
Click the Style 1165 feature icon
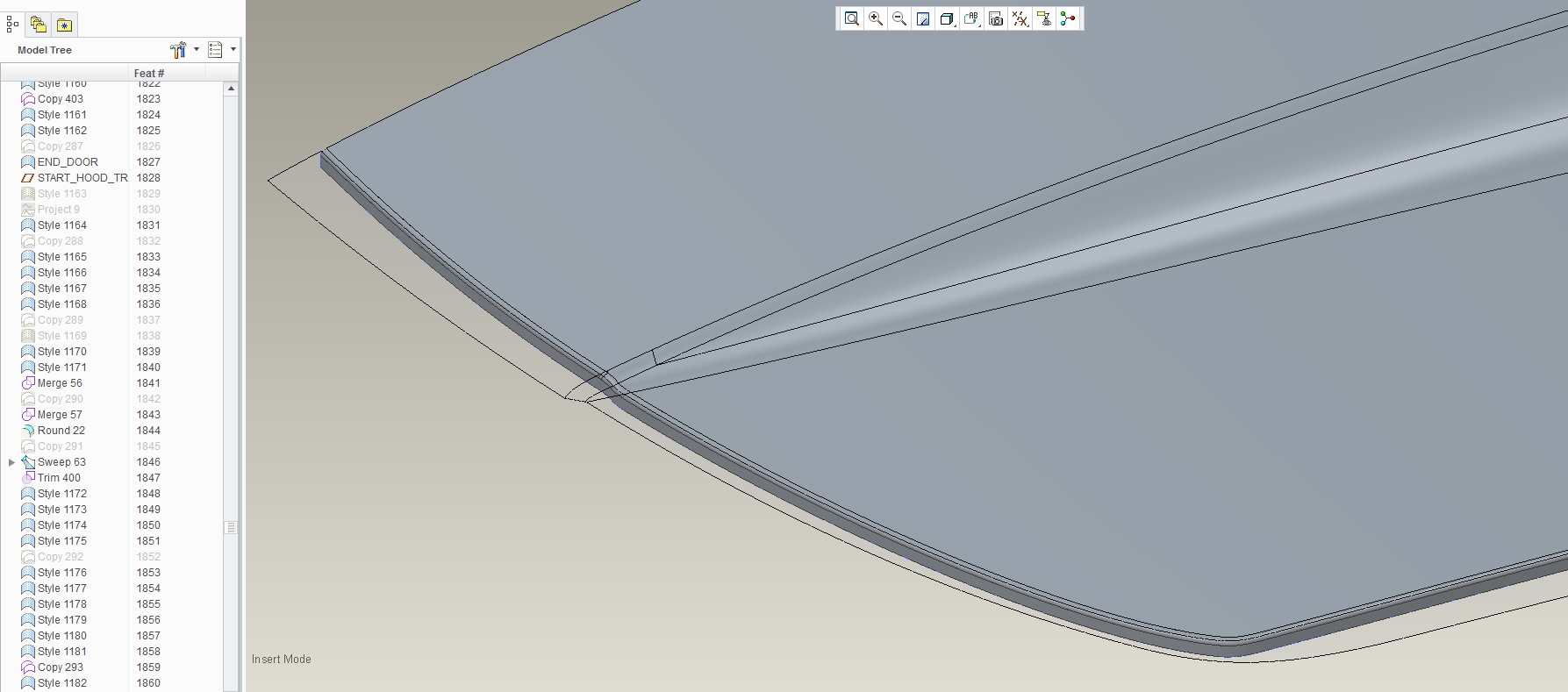coord(28,257)
